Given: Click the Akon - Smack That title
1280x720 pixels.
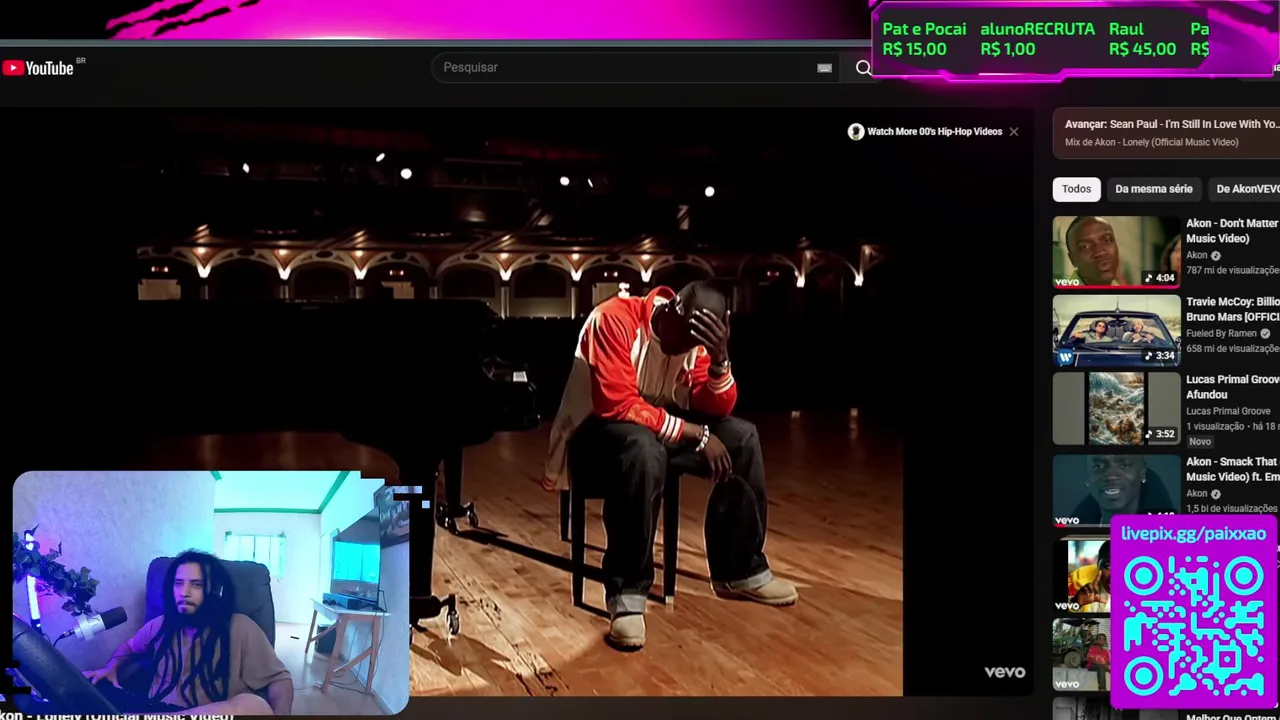Looking at the screenshot, I should 1232,469.
